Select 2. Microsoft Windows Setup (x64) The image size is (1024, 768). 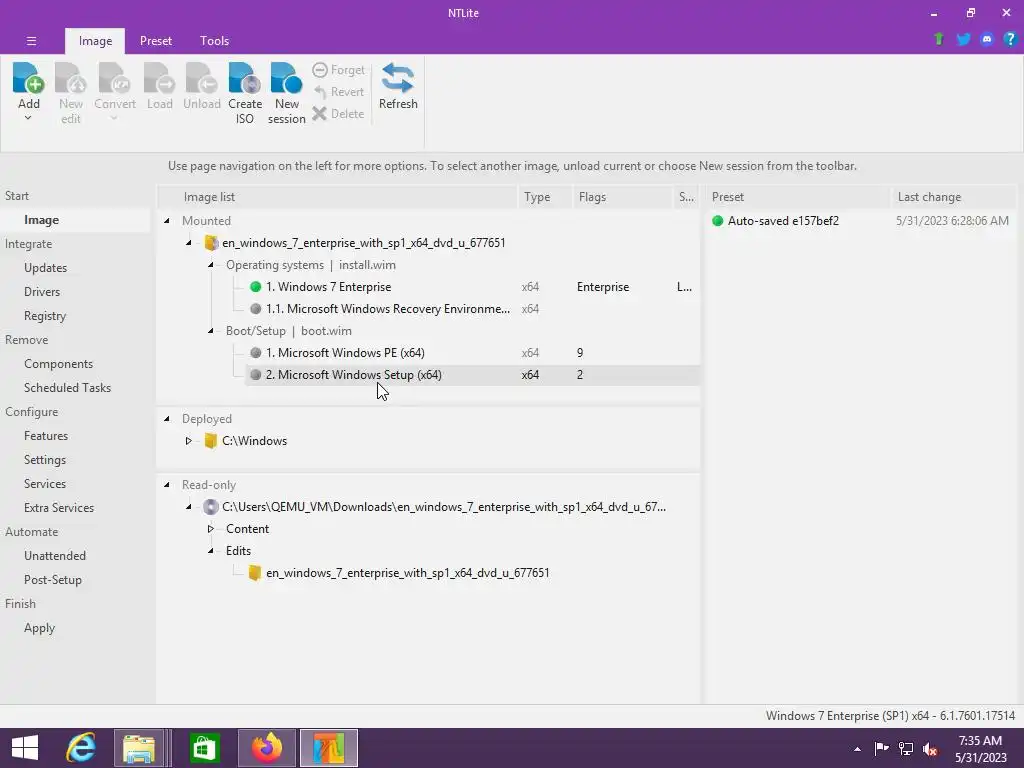pos(473,375)
